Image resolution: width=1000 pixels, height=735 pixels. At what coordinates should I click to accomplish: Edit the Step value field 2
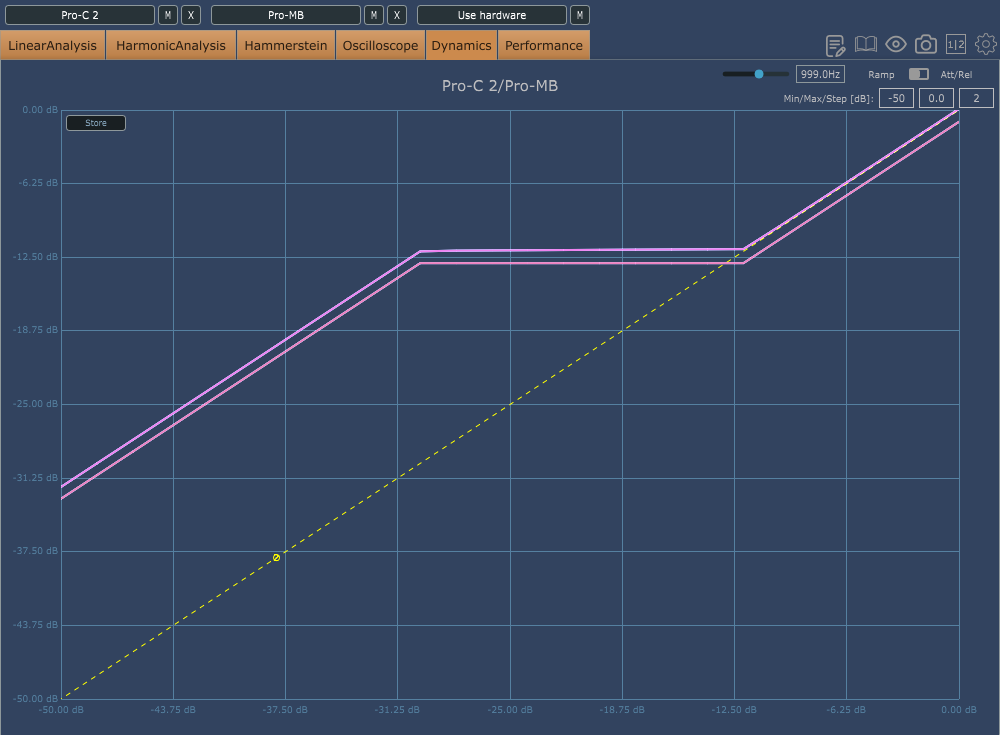point(976,98)
